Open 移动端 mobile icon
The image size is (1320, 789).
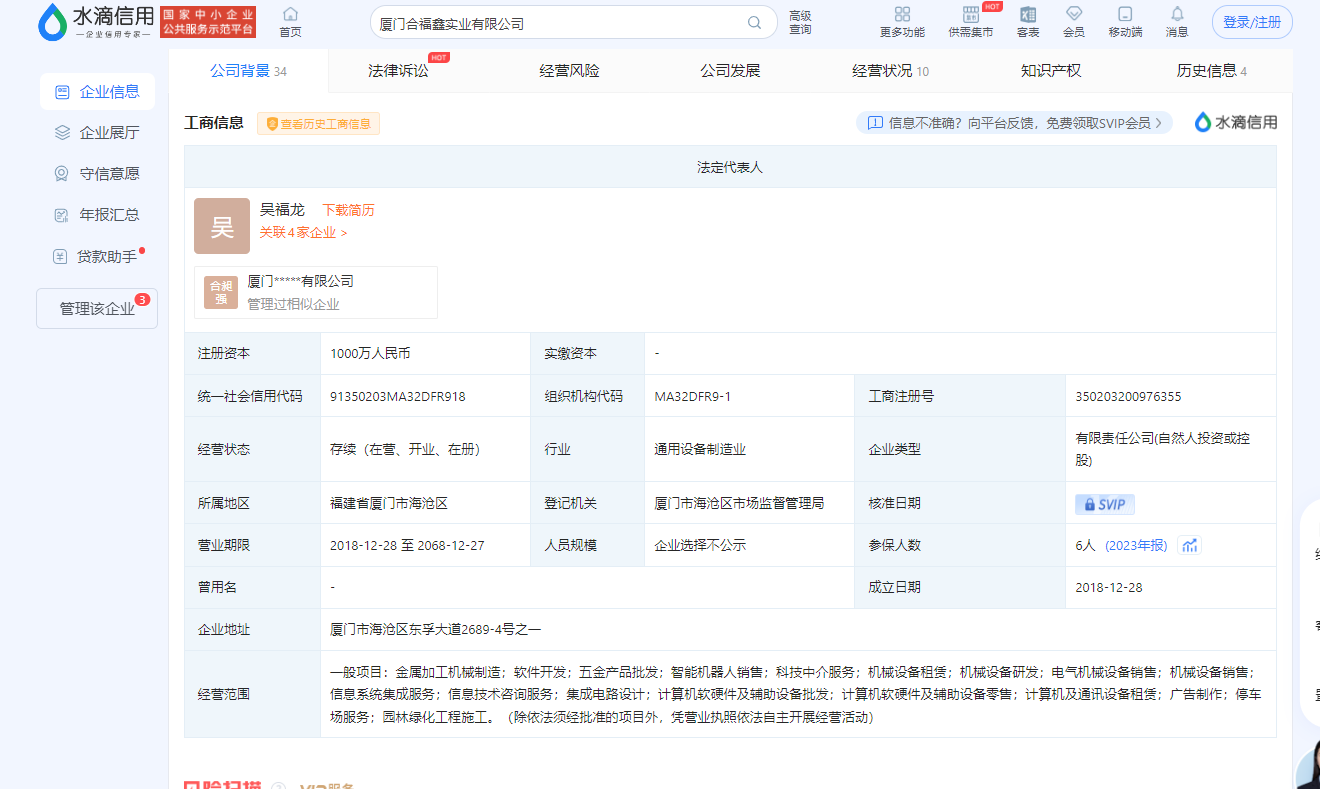[1125, 22]
